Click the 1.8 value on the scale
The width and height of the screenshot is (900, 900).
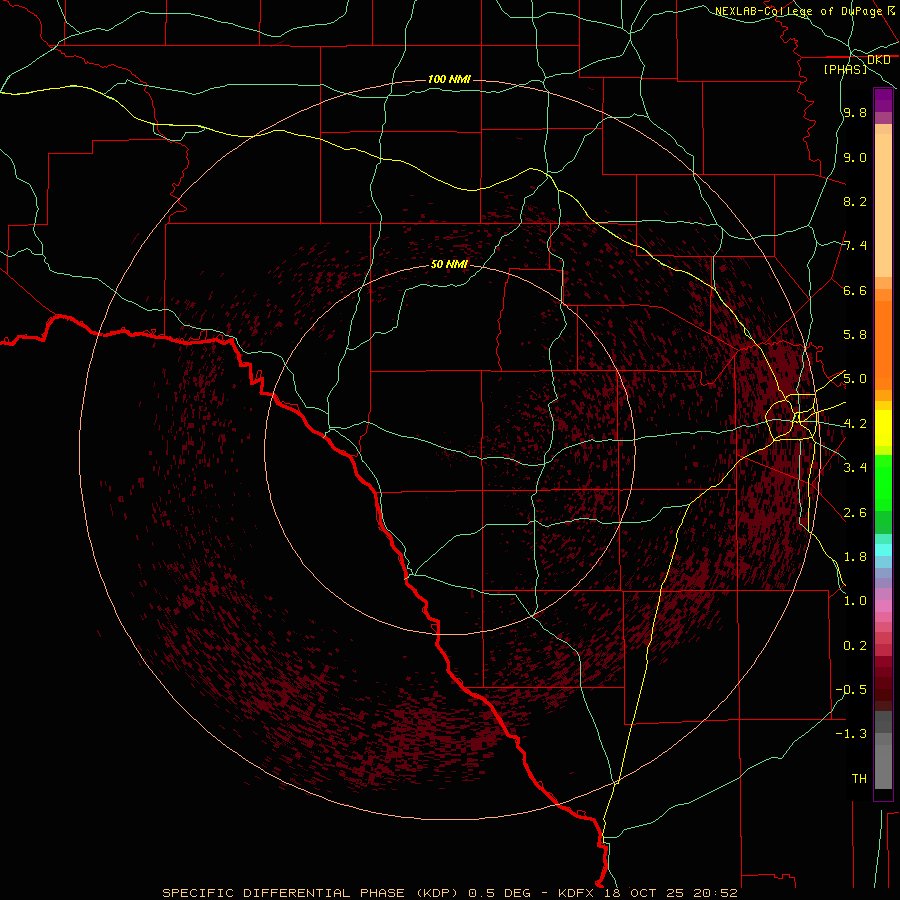855,557
